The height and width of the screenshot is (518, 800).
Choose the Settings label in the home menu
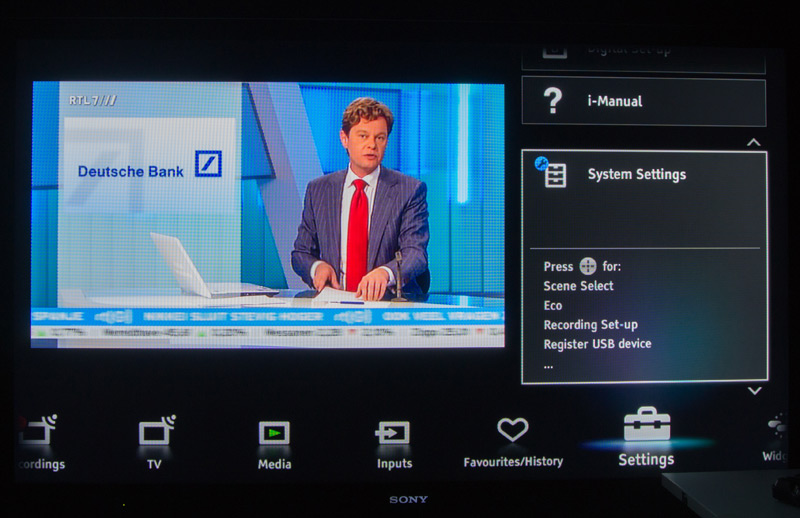tap(646, 460)
